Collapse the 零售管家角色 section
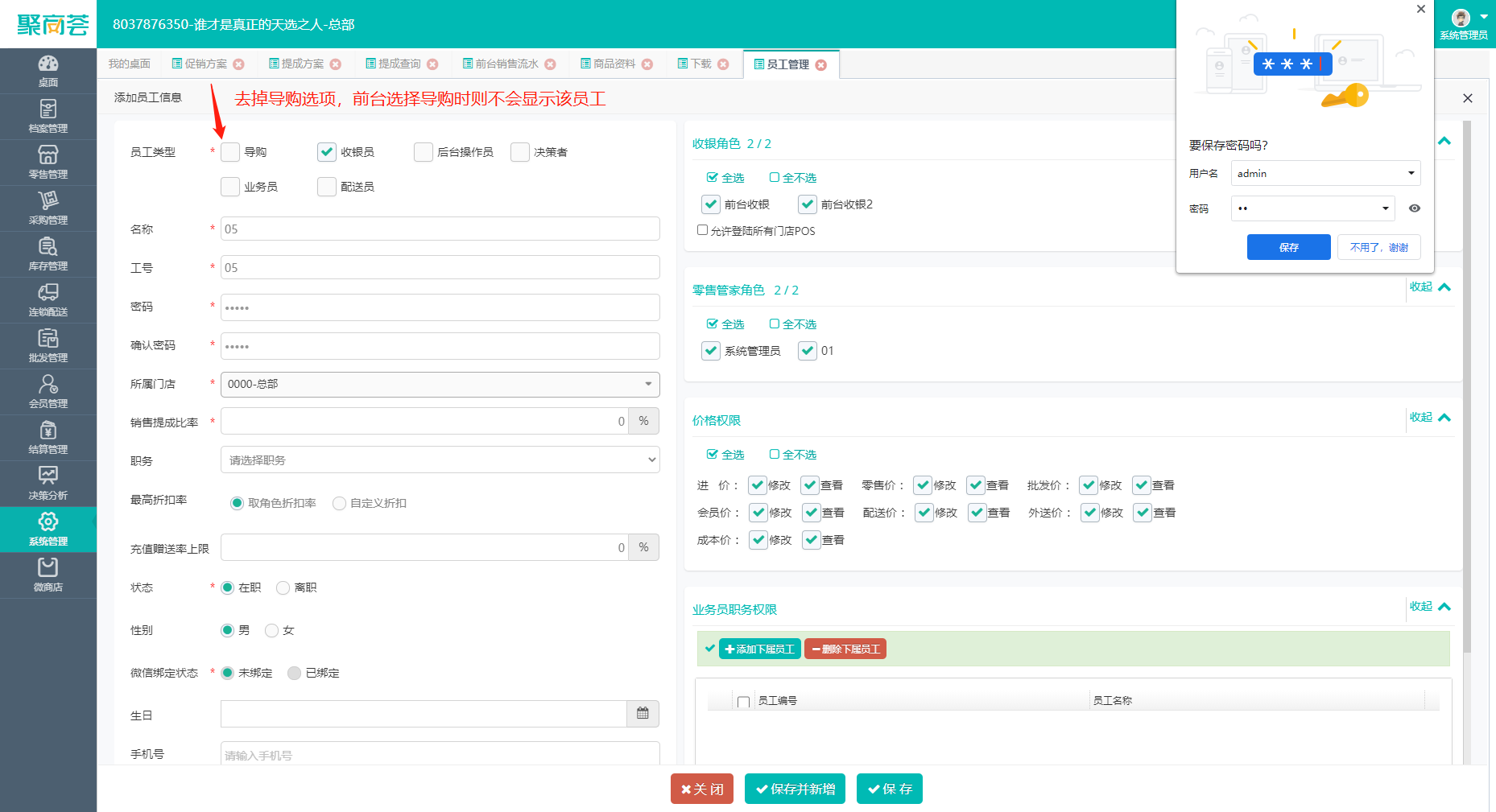This screenshot has height=812, width=1496. coord(1430,287)
